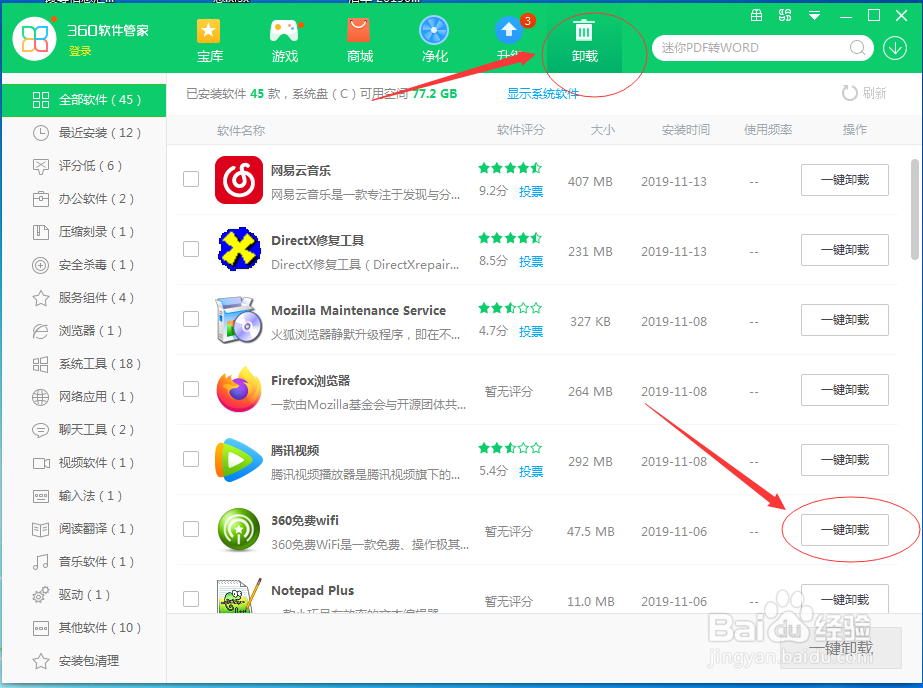923x688 pixels.
Task: Open the 商城 shopping bag tab
Action: 360,41
